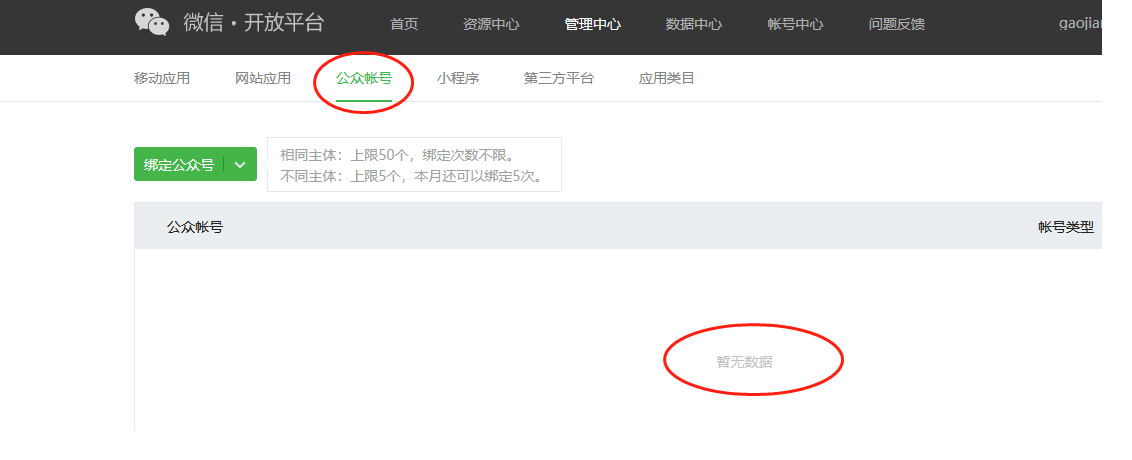Switch to 小程序 tab
1132x460 pixels.
(458, 78)
